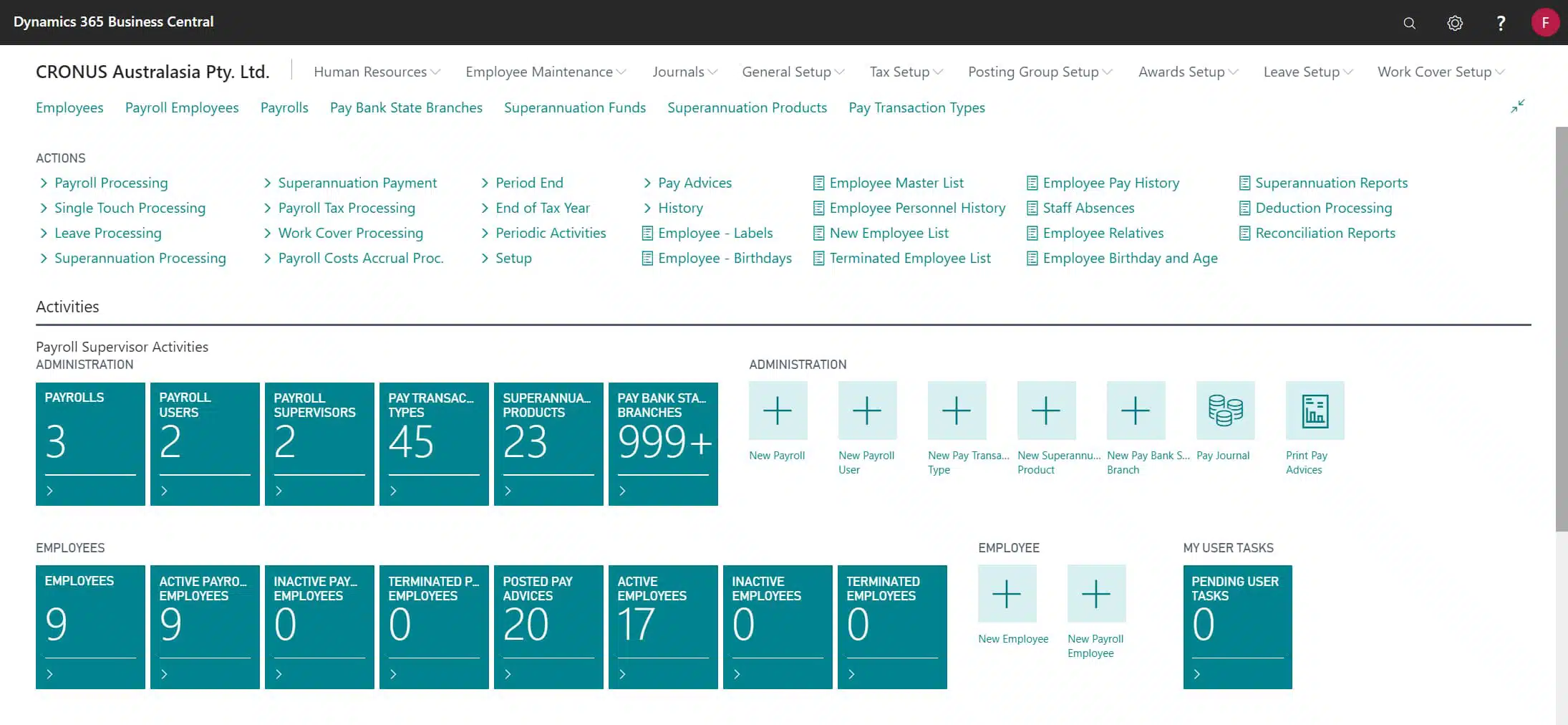Click the New Superannuation Product icon
The height and width of the screenshot is (725, 1568).
(1045, 410)
